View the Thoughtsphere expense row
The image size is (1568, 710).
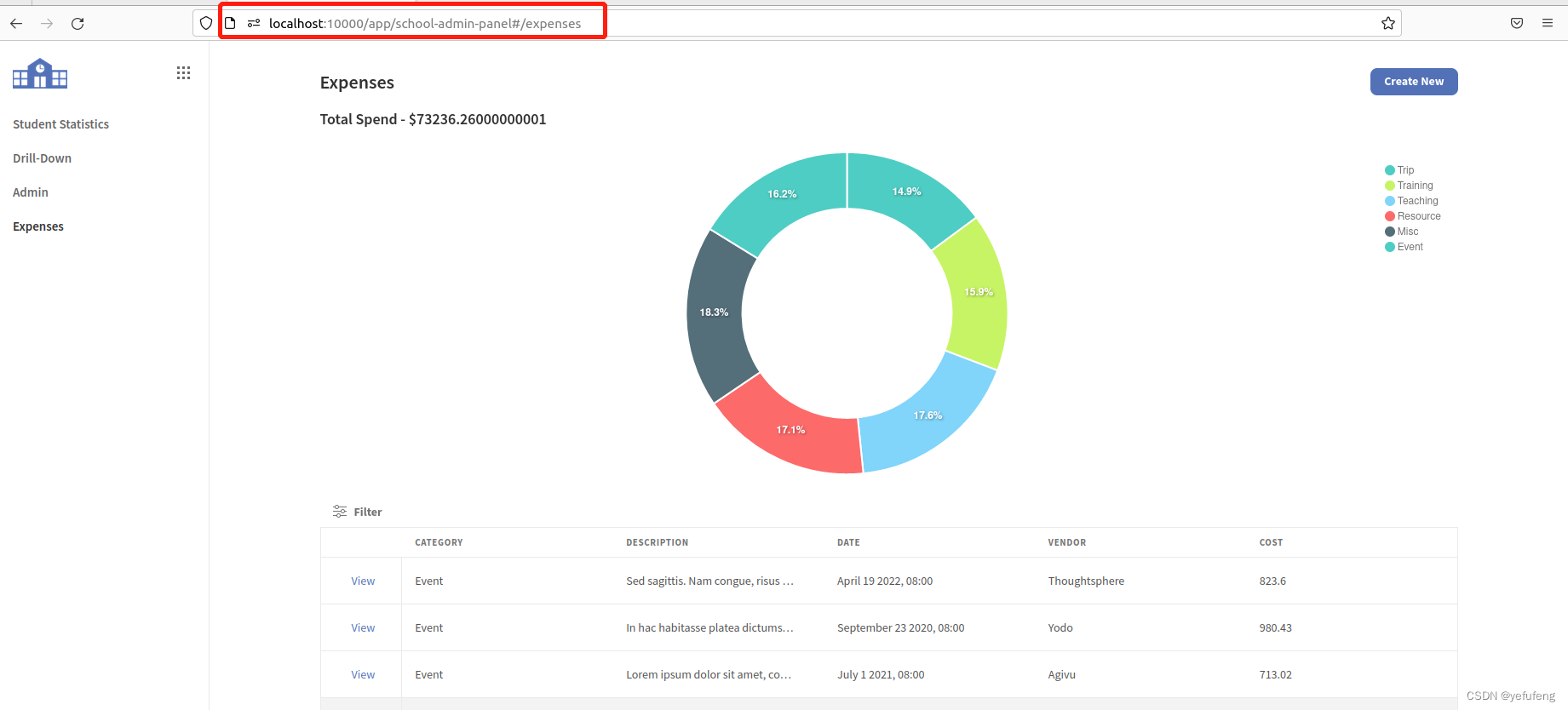[x=363, y=581]
